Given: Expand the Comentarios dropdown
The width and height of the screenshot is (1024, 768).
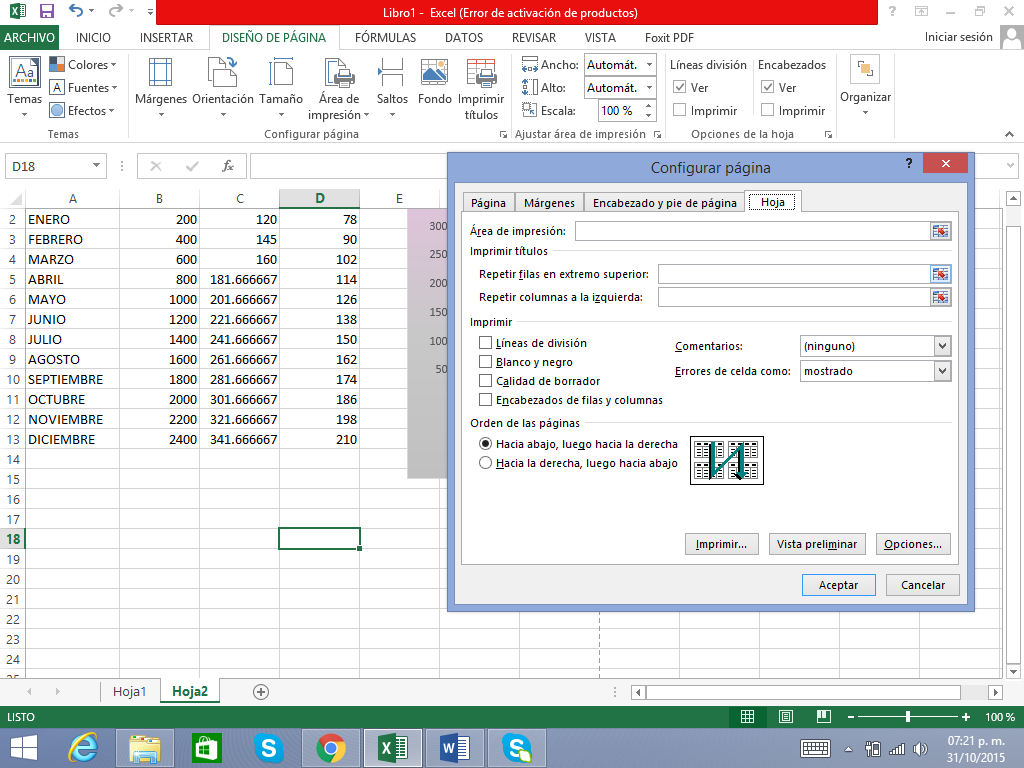Looking at the screenshot, I should (x=942, y=346).
